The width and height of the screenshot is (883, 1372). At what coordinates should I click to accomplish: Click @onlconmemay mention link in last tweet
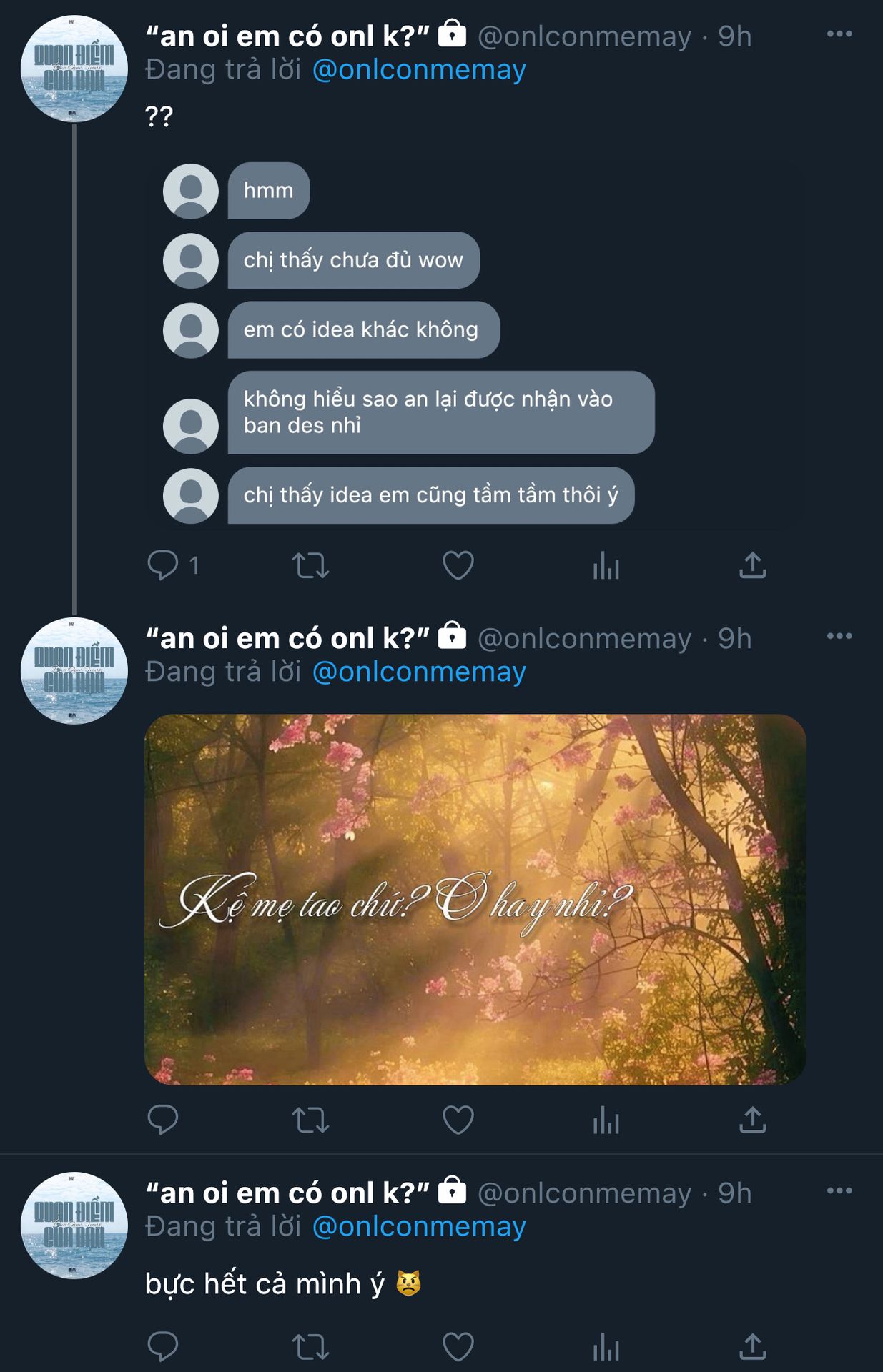coord(419,1226)
